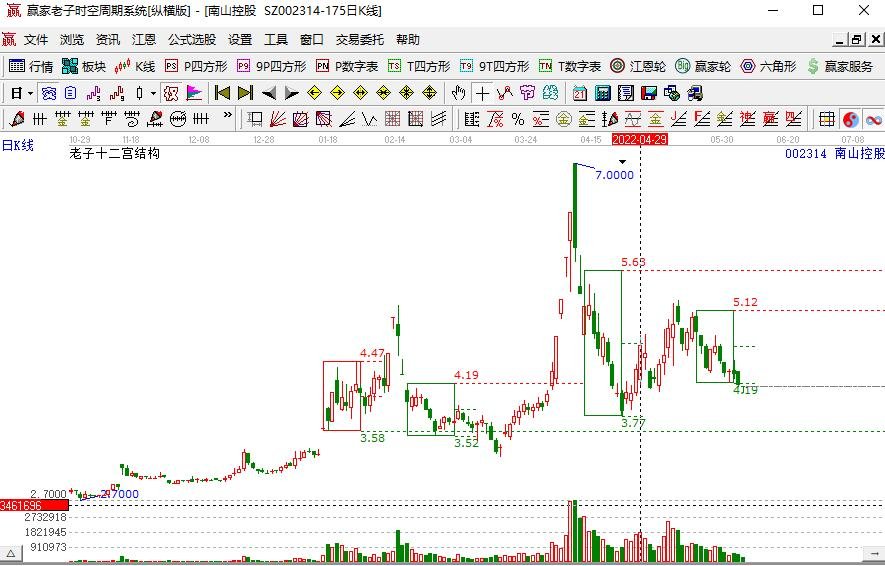This screenshot has height=566, width=885.
Task: Step chart forward with black right arrow
Action: point(291,93)
